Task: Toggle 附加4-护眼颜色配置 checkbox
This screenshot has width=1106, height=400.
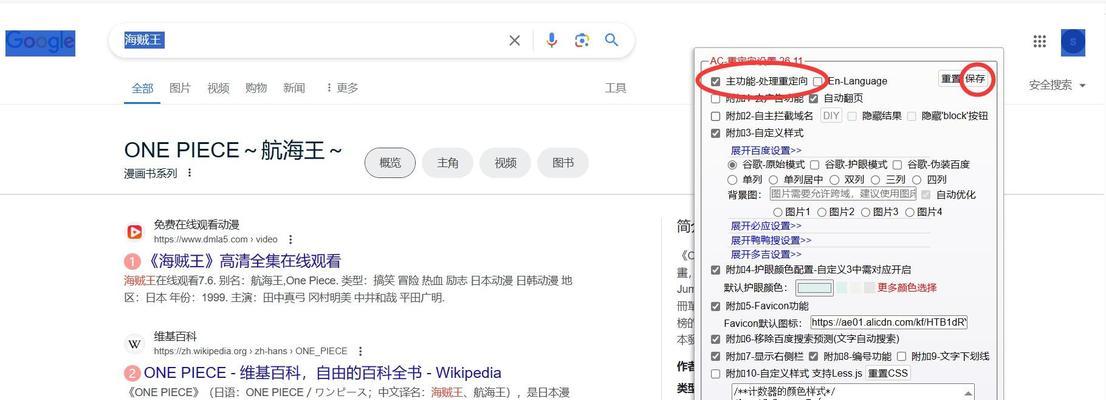Action: (x=716, y=270)
